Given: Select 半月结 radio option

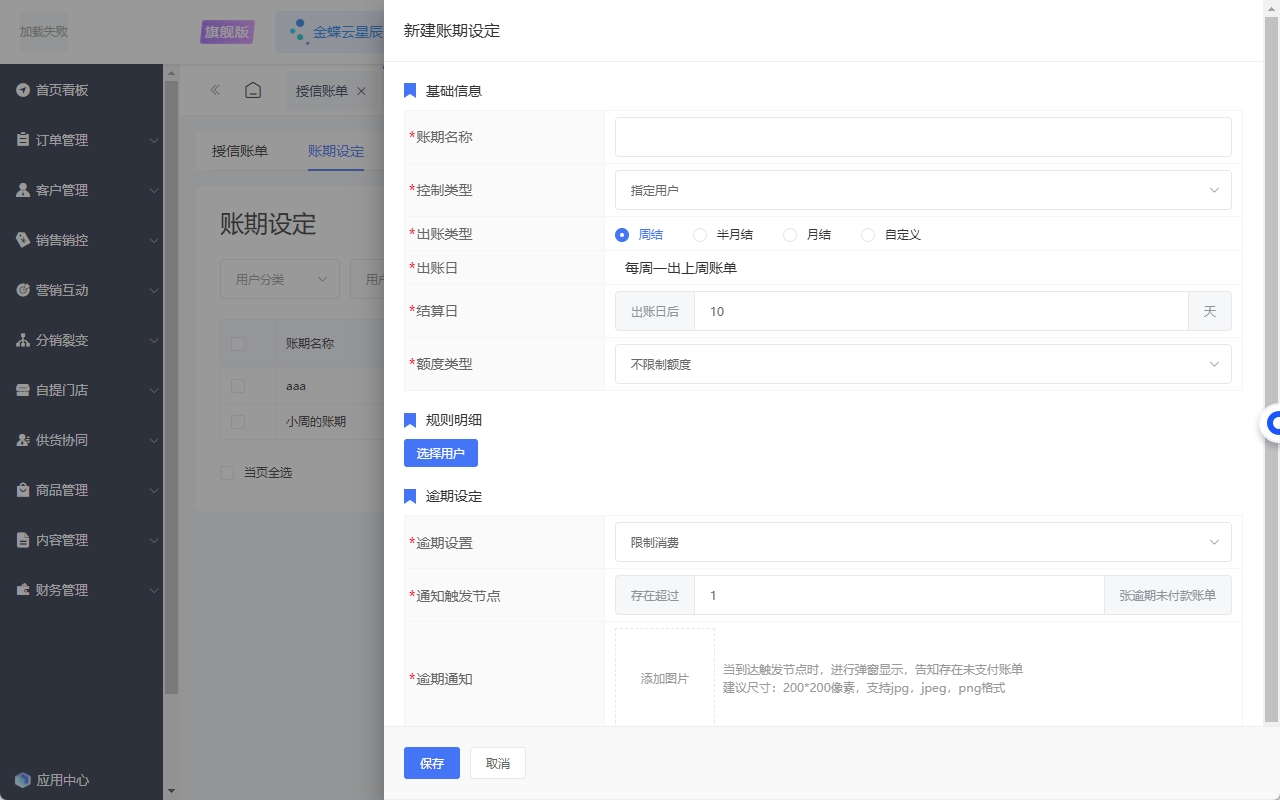Looking at the screenshot, I should (x=700, y=235).
